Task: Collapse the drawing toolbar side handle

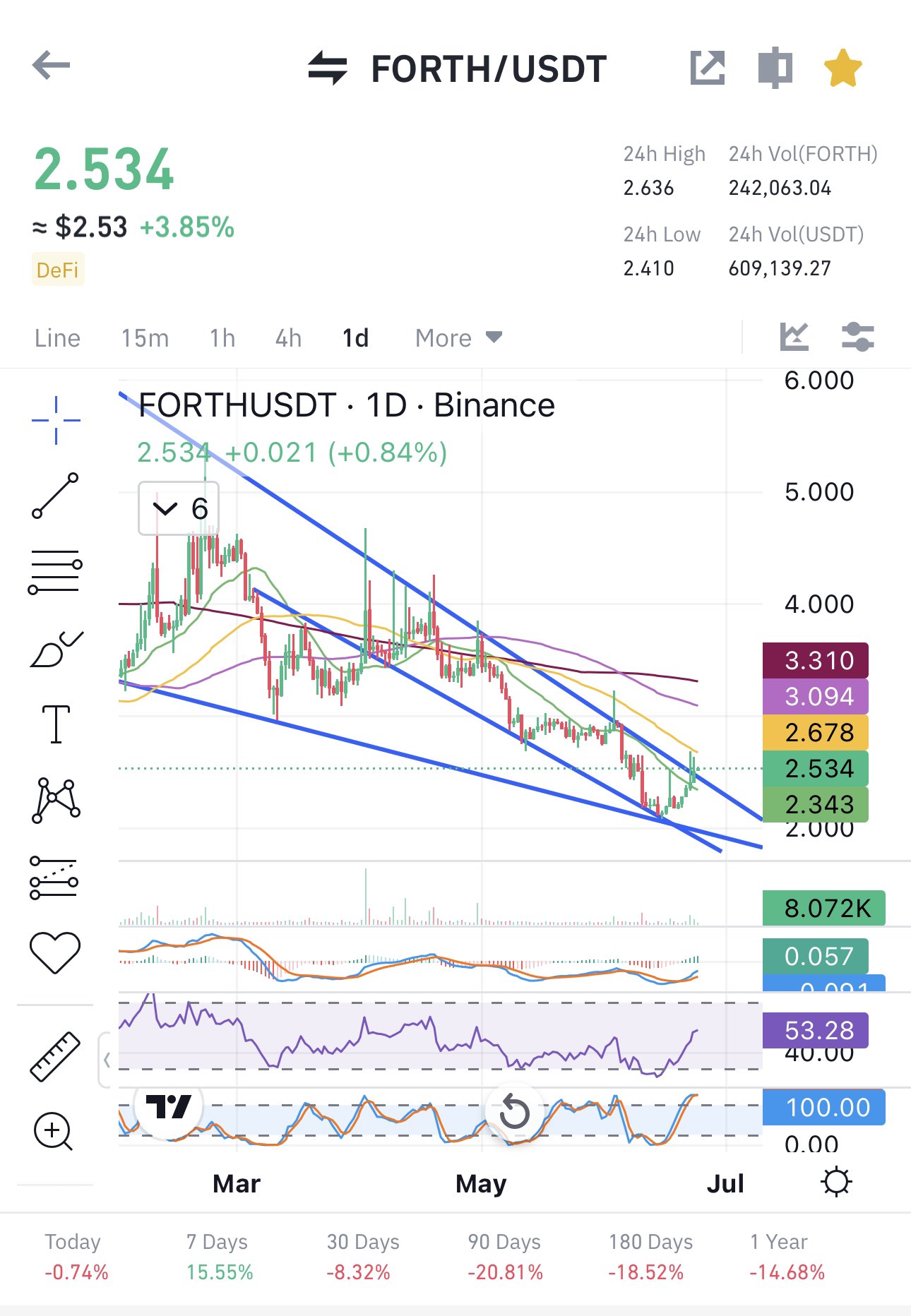Action: 106,1060
